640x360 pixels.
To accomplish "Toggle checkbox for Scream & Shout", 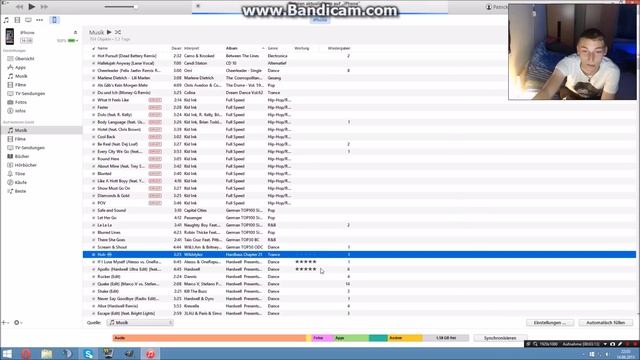I will pos(93,247).
